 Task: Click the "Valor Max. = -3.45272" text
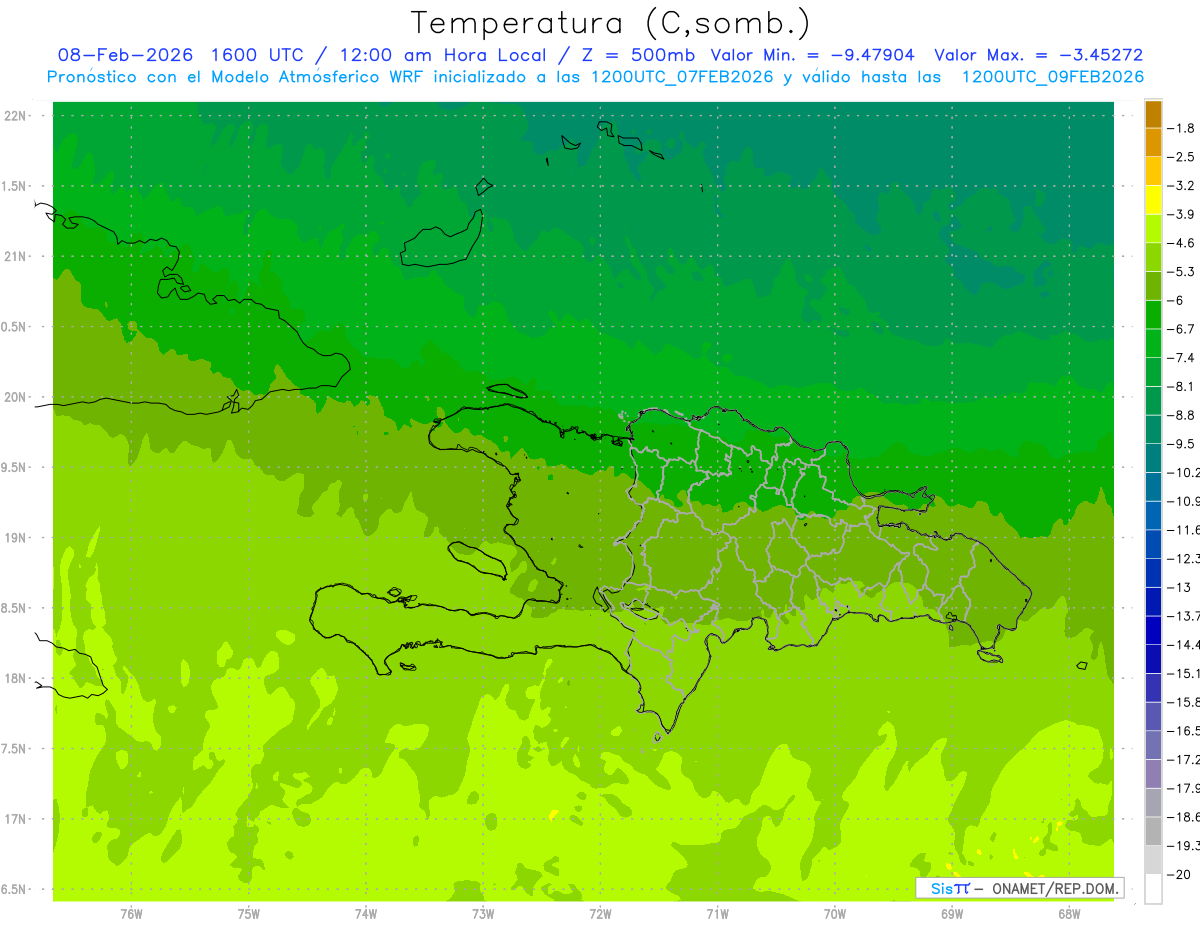[x=1038, y=56]
